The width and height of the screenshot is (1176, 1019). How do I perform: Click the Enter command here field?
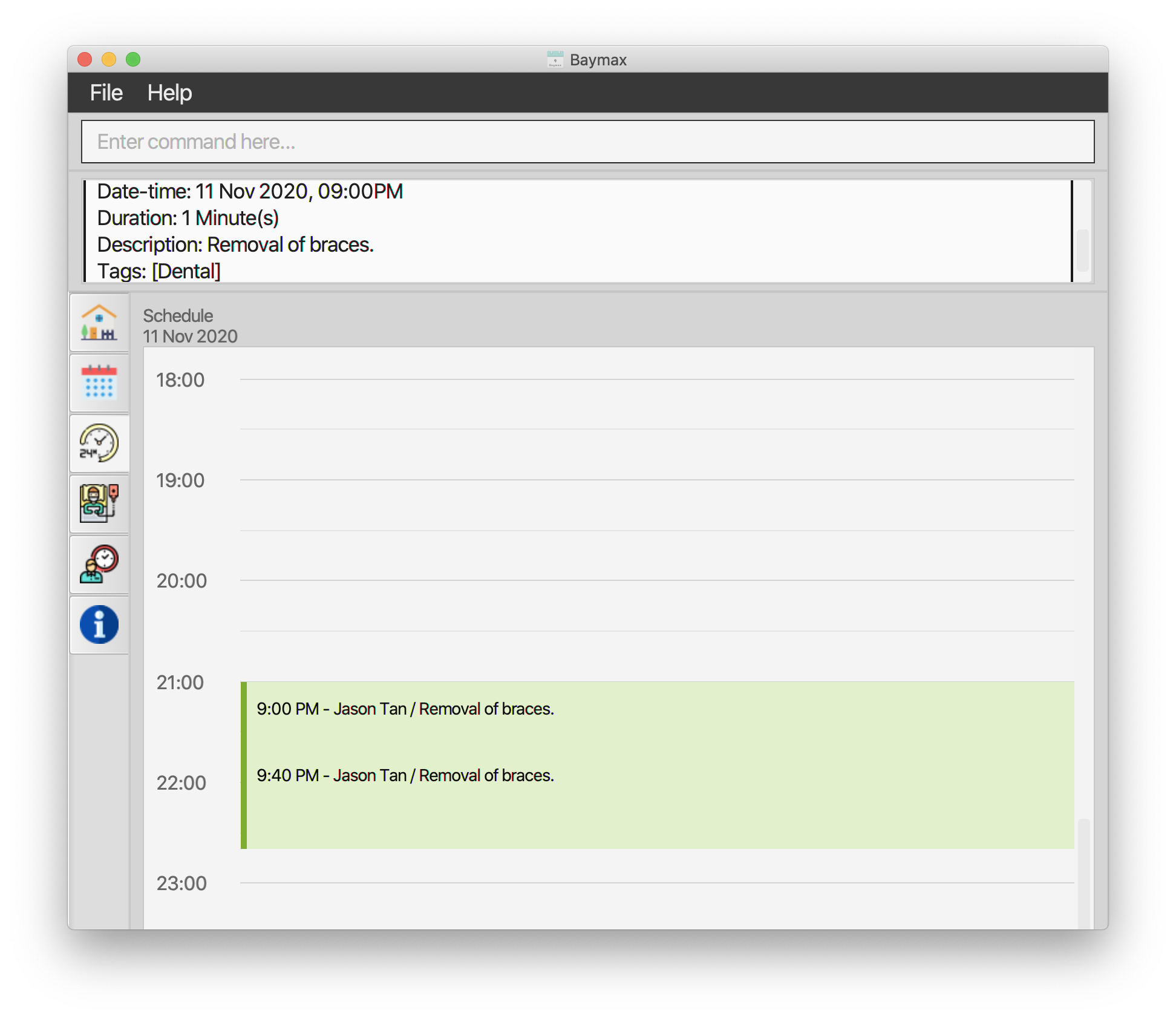pos(587,142)
